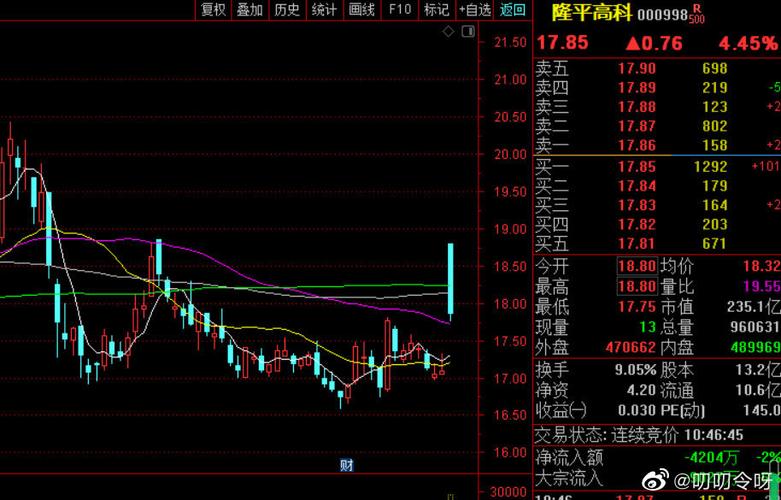781x500 pixels.
Task: Click stock code 000998
Action: [663, 14]
